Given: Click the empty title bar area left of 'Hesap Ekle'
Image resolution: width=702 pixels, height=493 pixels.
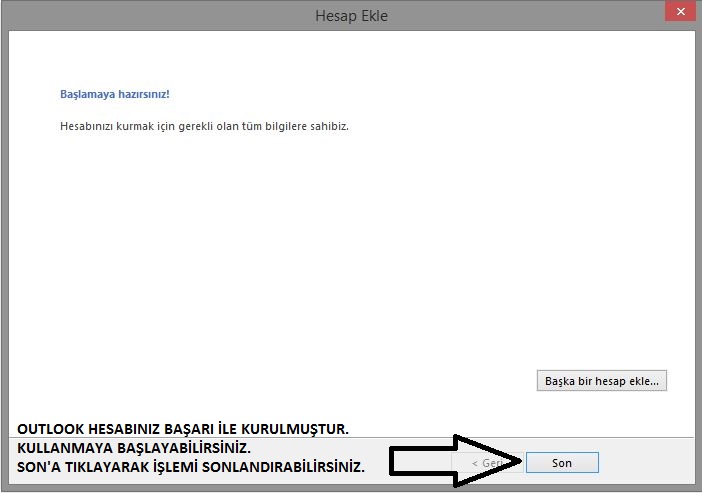Looking at the screenshot, I should tap(150, 15).
